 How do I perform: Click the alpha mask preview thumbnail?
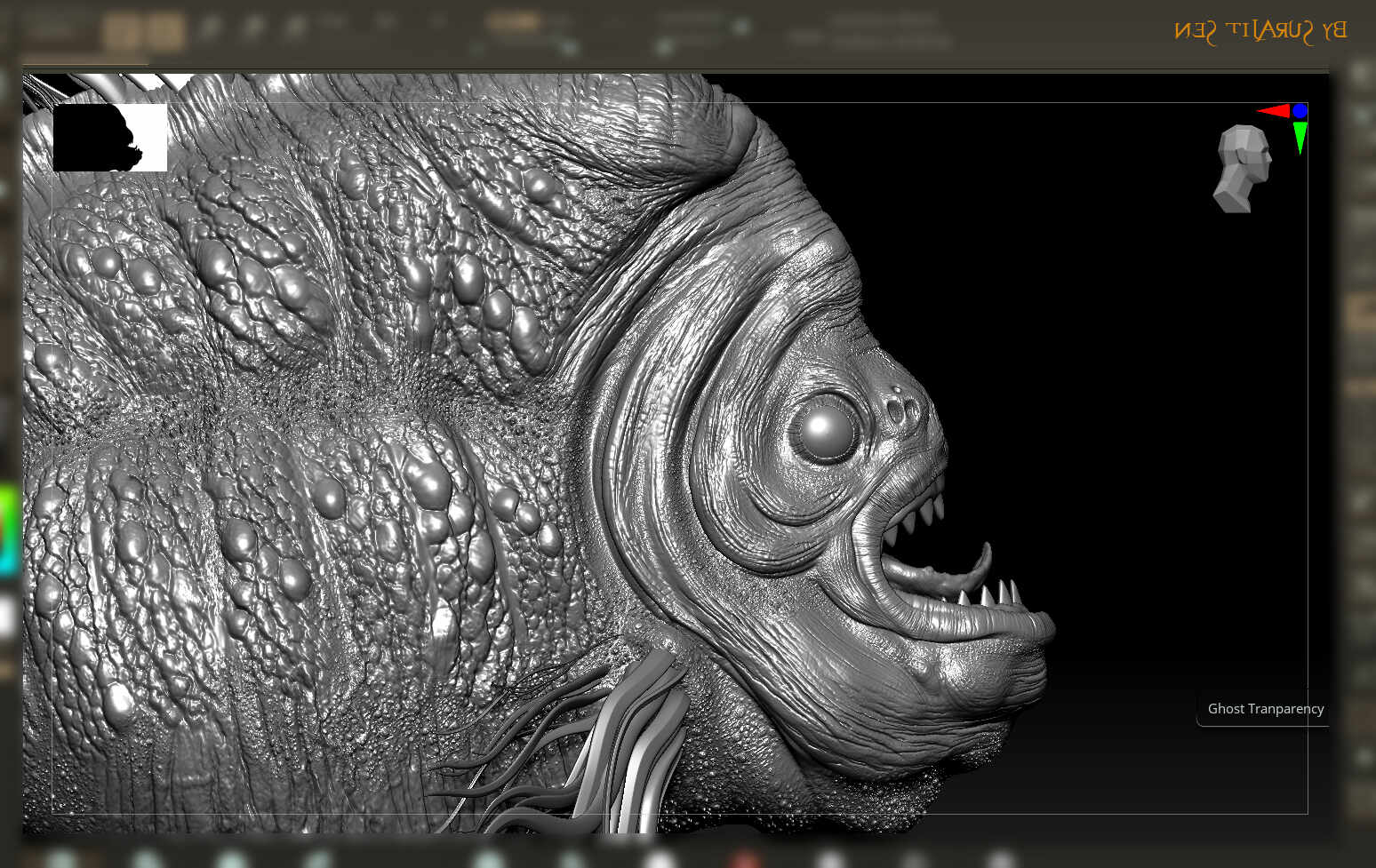[x=111, y=138]
